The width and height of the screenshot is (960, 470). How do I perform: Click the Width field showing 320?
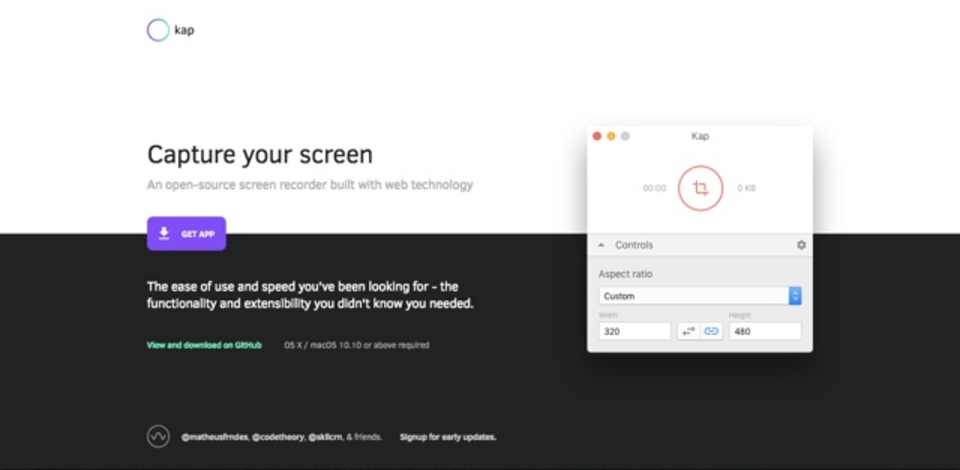coord(635,331)
